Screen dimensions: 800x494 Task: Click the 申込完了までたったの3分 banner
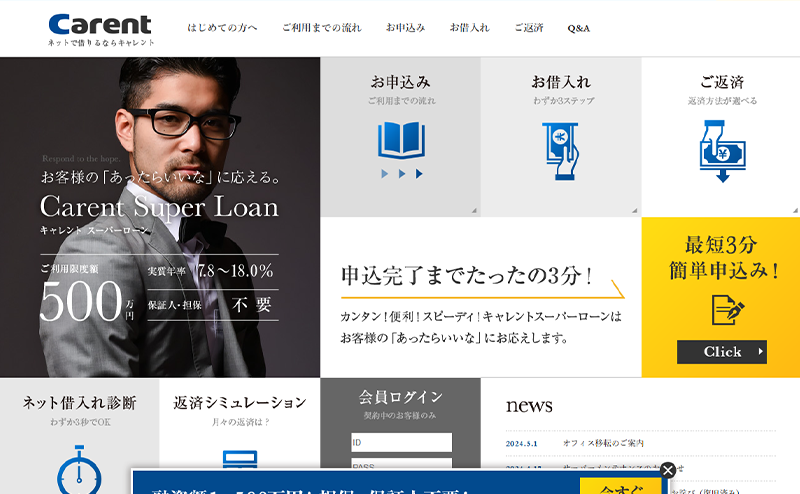(480, 297)
